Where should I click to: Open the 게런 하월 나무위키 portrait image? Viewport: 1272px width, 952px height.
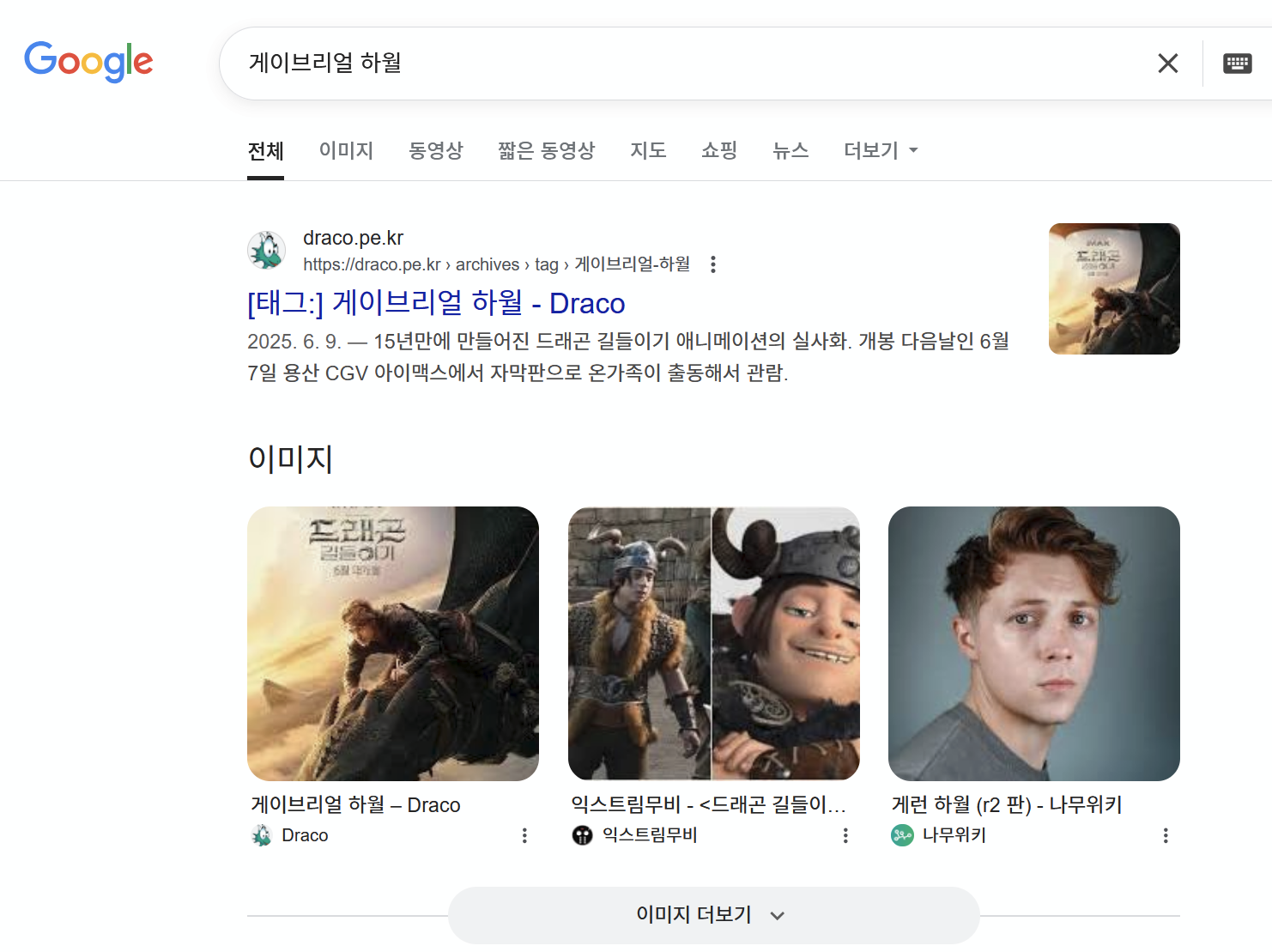click(x=1034, y=644)
